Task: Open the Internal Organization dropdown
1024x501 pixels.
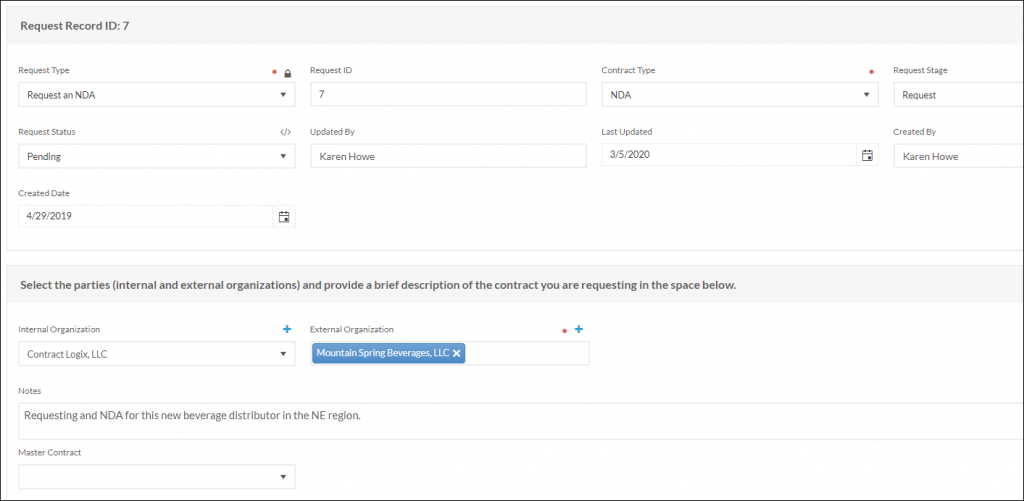Action: tap(284, 354)
